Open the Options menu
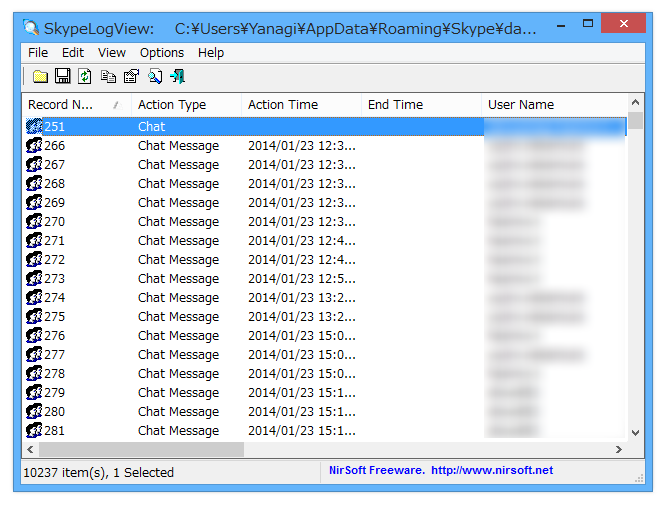This screenshot has height=511, width=670. pyautogui.click(x=162, y=53)
